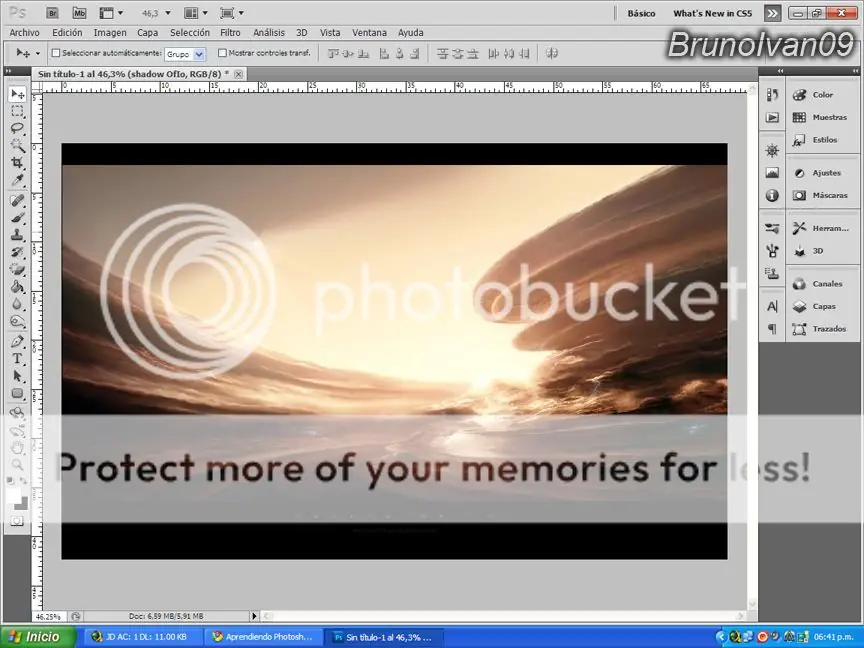Select the Hand tool
Screen dimensions: 864x648
tap(17, 447)
